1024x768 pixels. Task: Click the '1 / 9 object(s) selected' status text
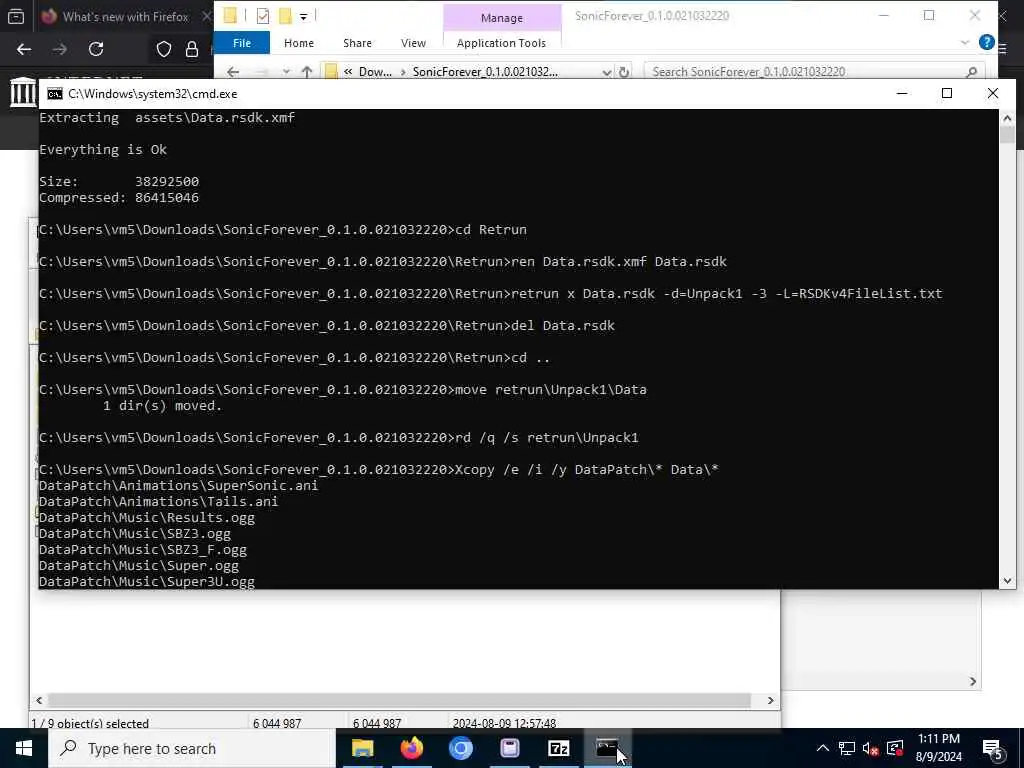pos(90,724)
